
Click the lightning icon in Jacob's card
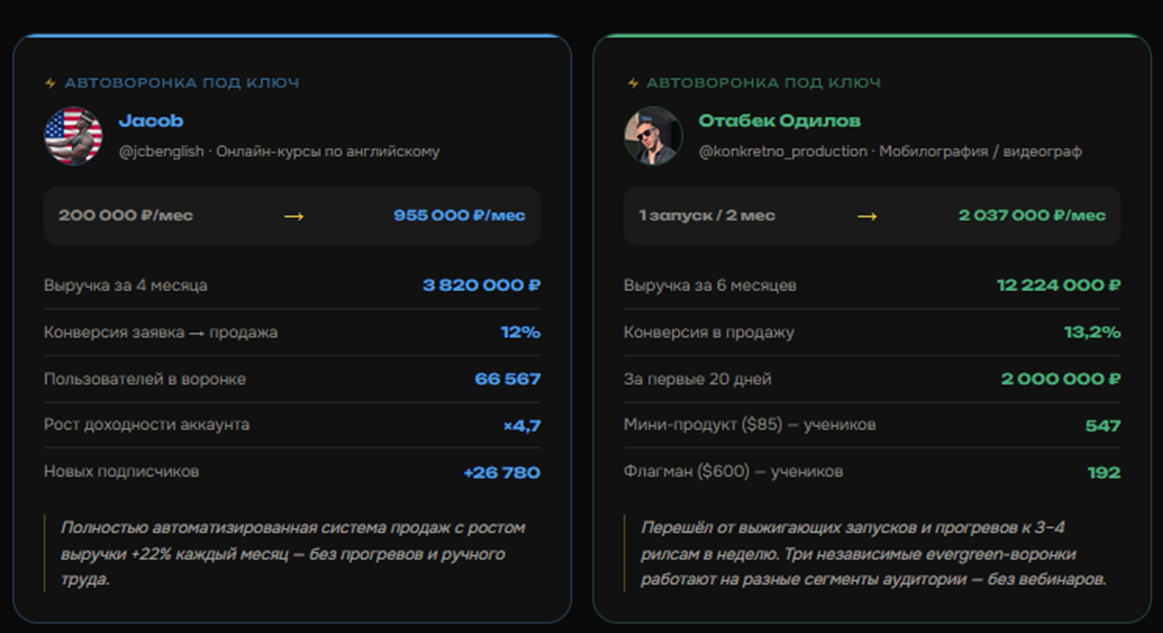50,83
